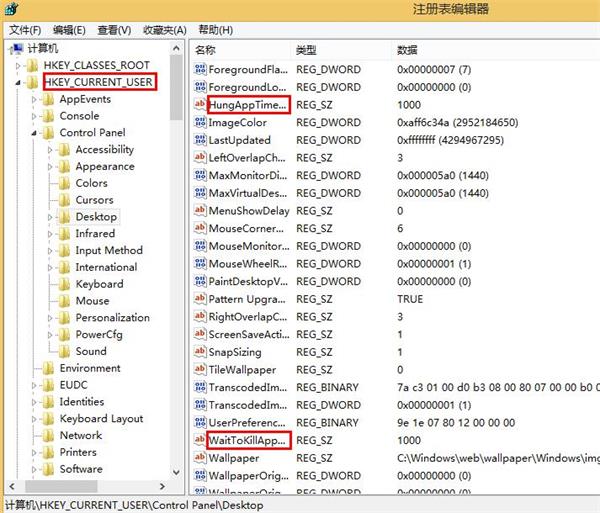This screenshot has width=600, height=513.
Task: Click the folder icon beside Desktop key
Action: pos(64,216)
